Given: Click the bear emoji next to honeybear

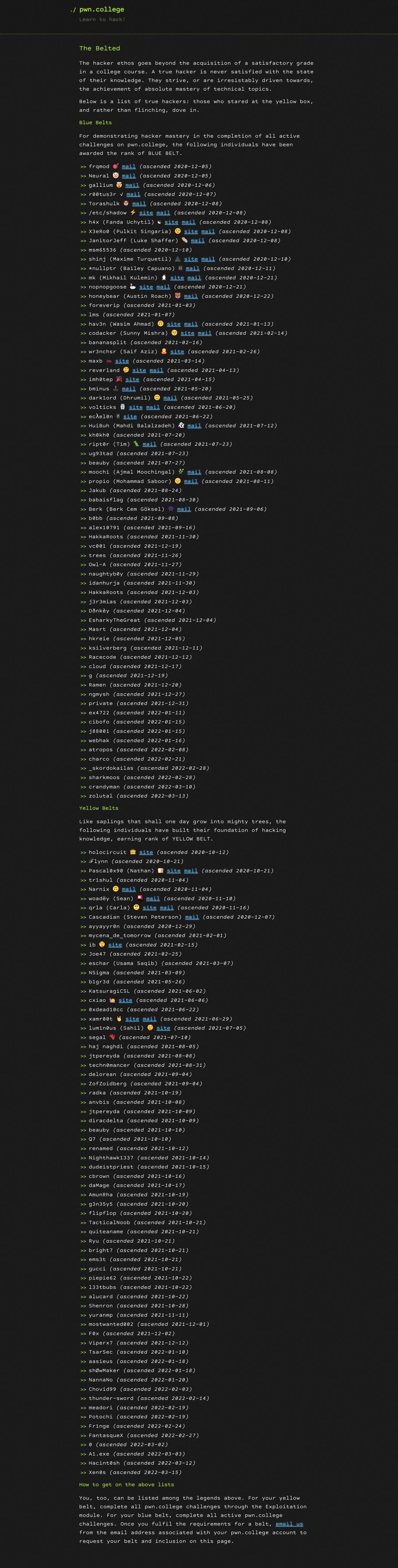Looking at the screenshot, I should [x=178, y=296].
